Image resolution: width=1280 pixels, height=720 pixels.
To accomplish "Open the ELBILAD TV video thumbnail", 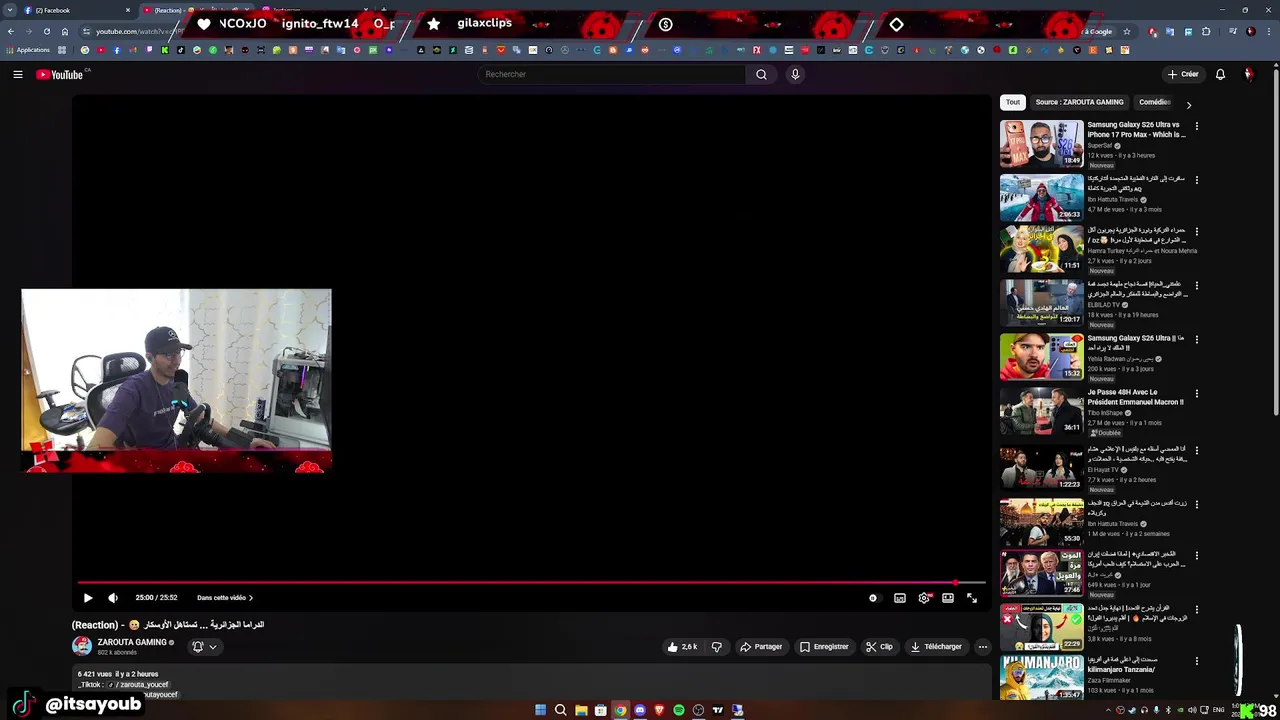I will click(1041, 303).
